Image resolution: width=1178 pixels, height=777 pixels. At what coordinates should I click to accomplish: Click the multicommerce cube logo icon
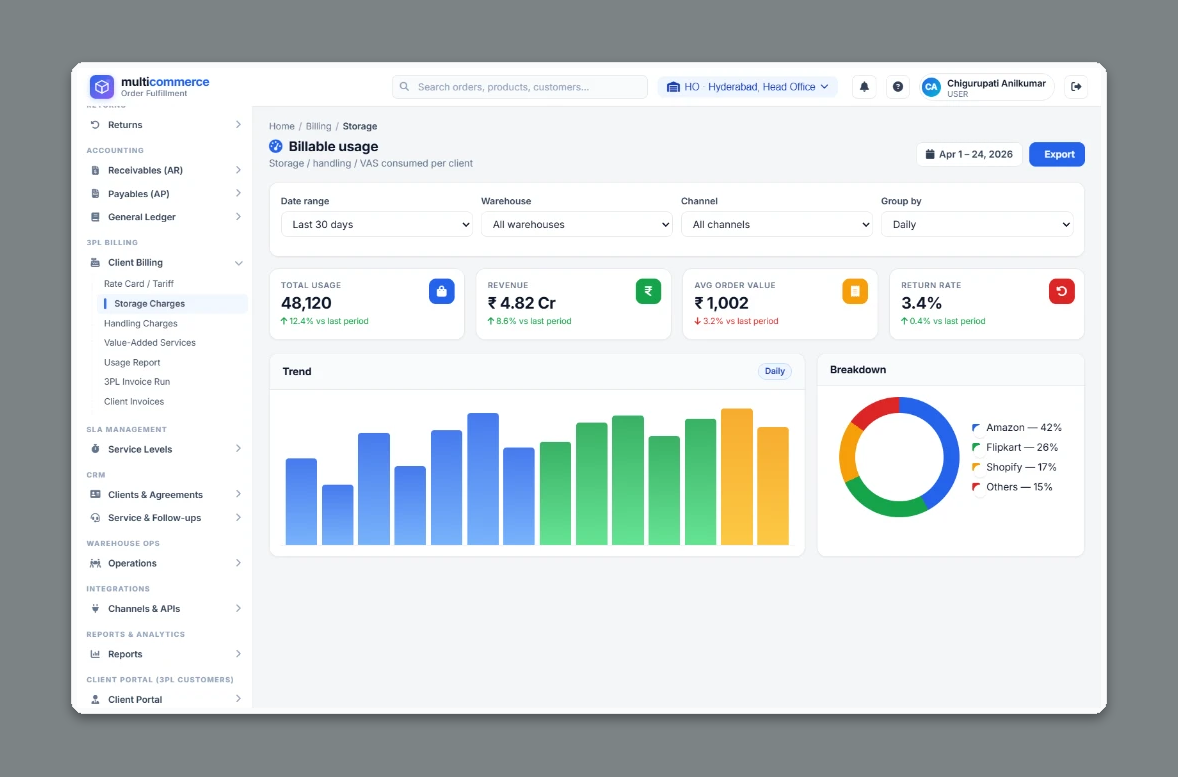click(x=102, y=87)
